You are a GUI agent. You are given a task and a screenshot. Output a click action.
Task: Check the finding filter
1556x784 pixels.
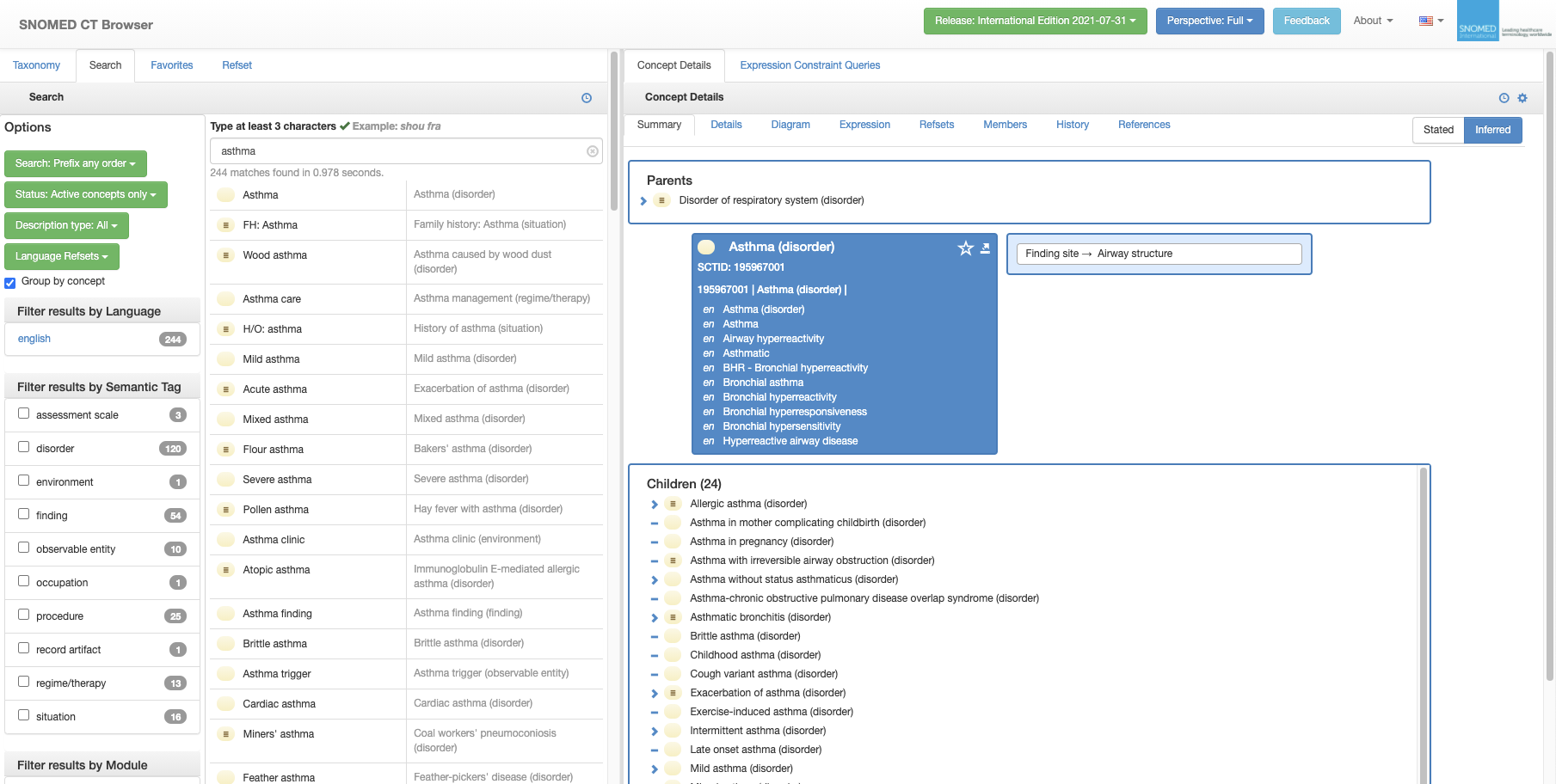click(24, 514)
